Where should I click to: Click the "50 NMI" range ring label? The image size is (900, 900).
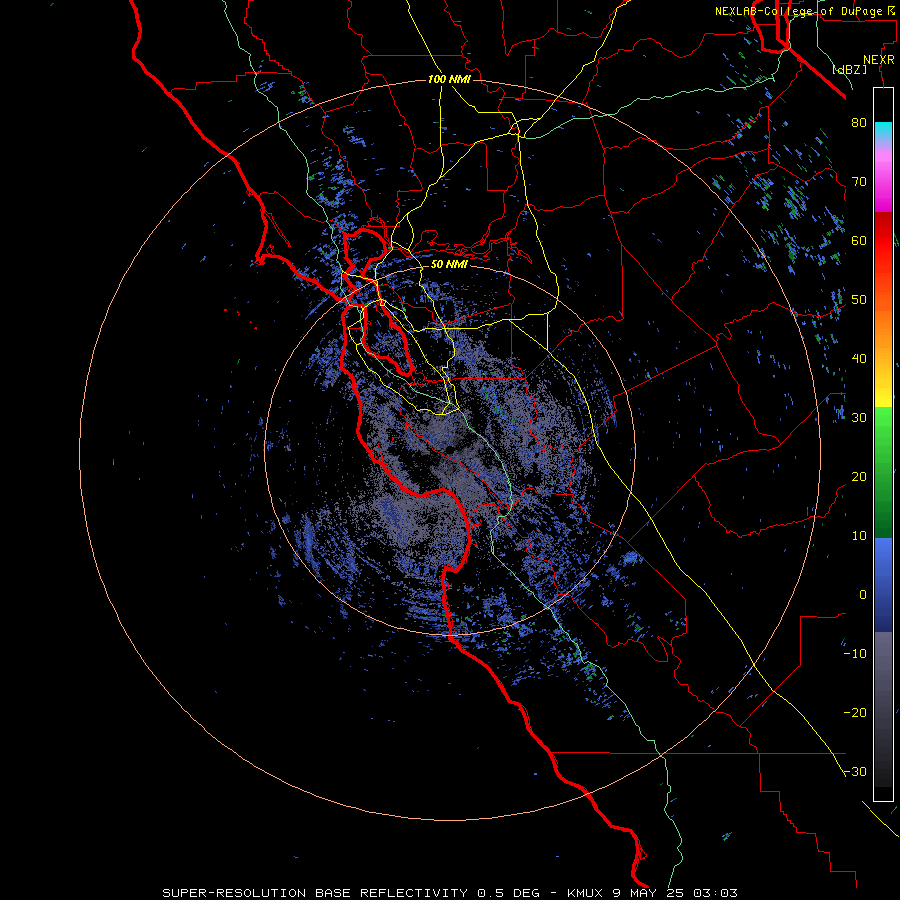[449, 264]
